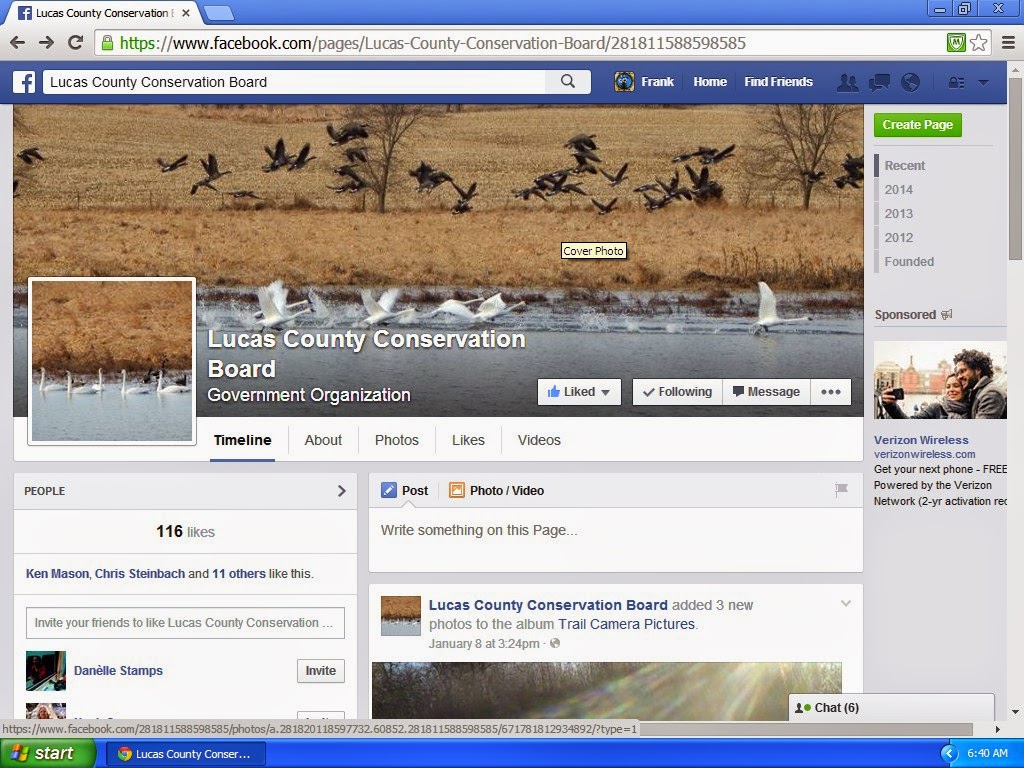Click the Home link in header
1024x768 pixels.
tap(710, 82)
